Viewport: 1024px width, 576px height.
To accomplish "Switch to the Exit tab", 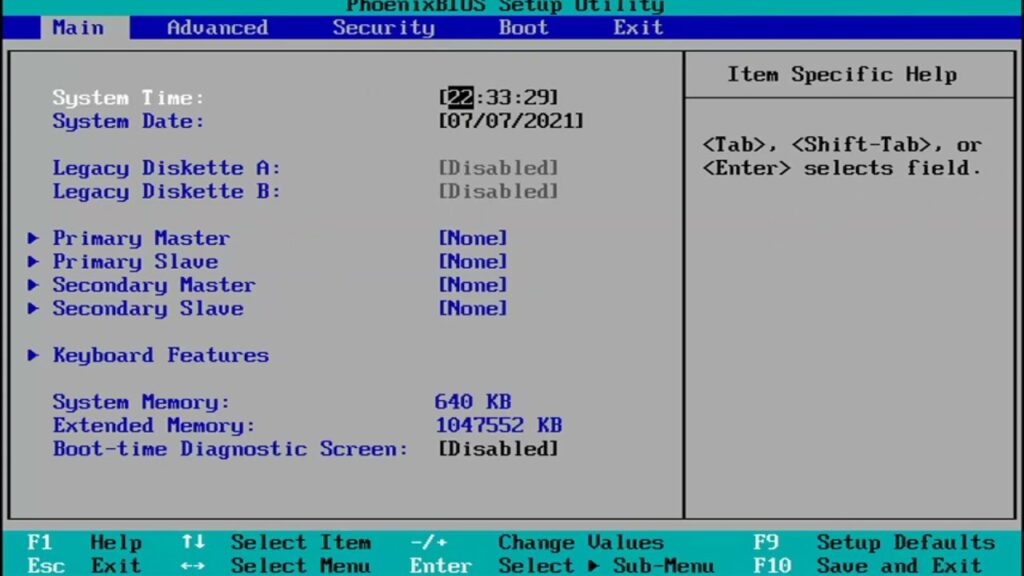I will [x=637, y=28].
